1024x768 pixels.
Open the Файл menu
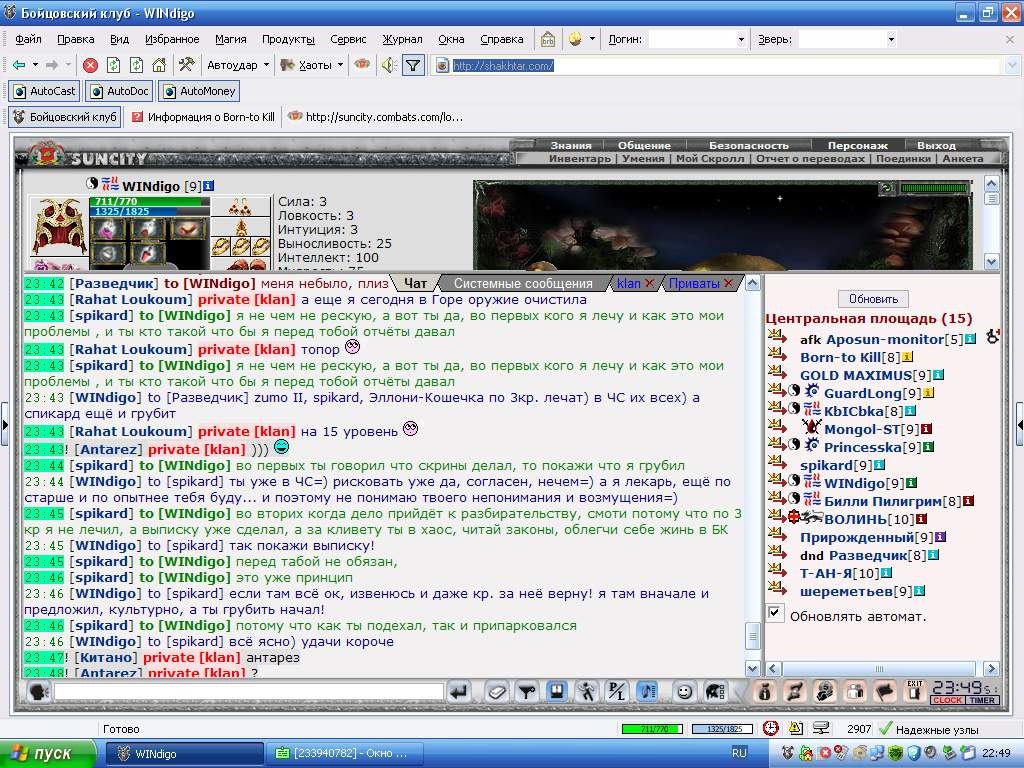pyautogui.click(x=29, y=39)
